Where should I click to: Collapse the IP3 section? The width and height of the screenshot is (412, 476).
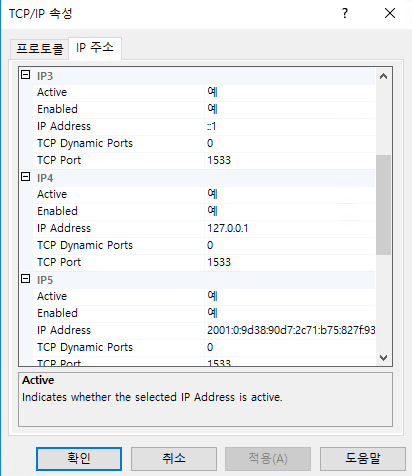(x=26, y=74)
